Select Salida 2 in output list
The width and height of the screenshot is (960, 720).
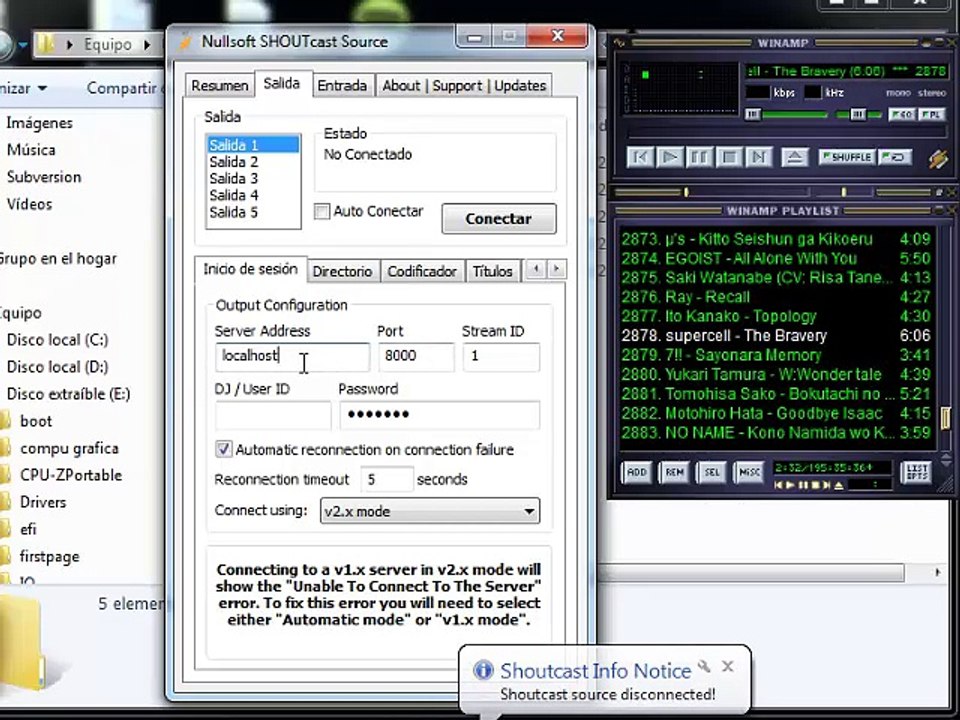253,162
